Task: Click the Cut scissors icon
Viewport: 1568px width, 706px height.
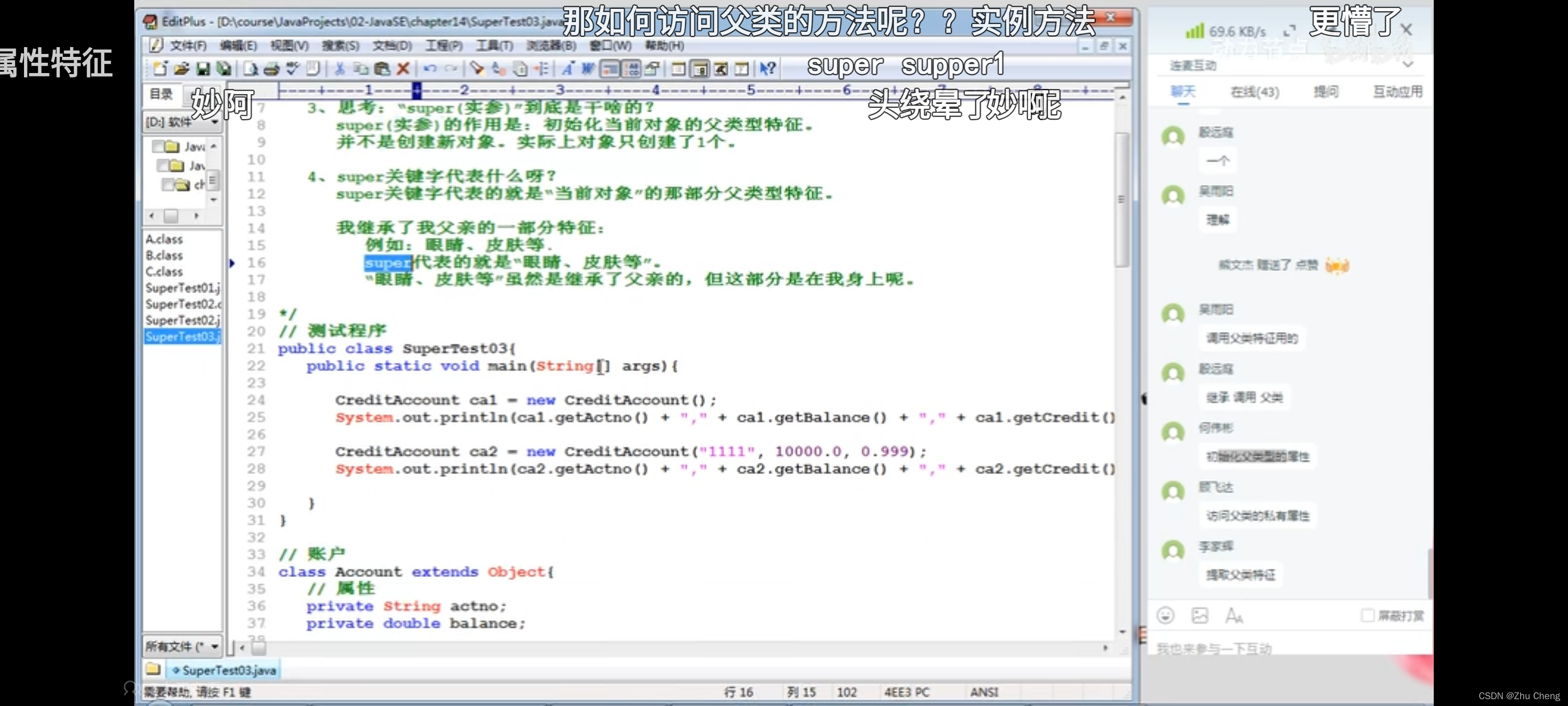Action: 339,69
